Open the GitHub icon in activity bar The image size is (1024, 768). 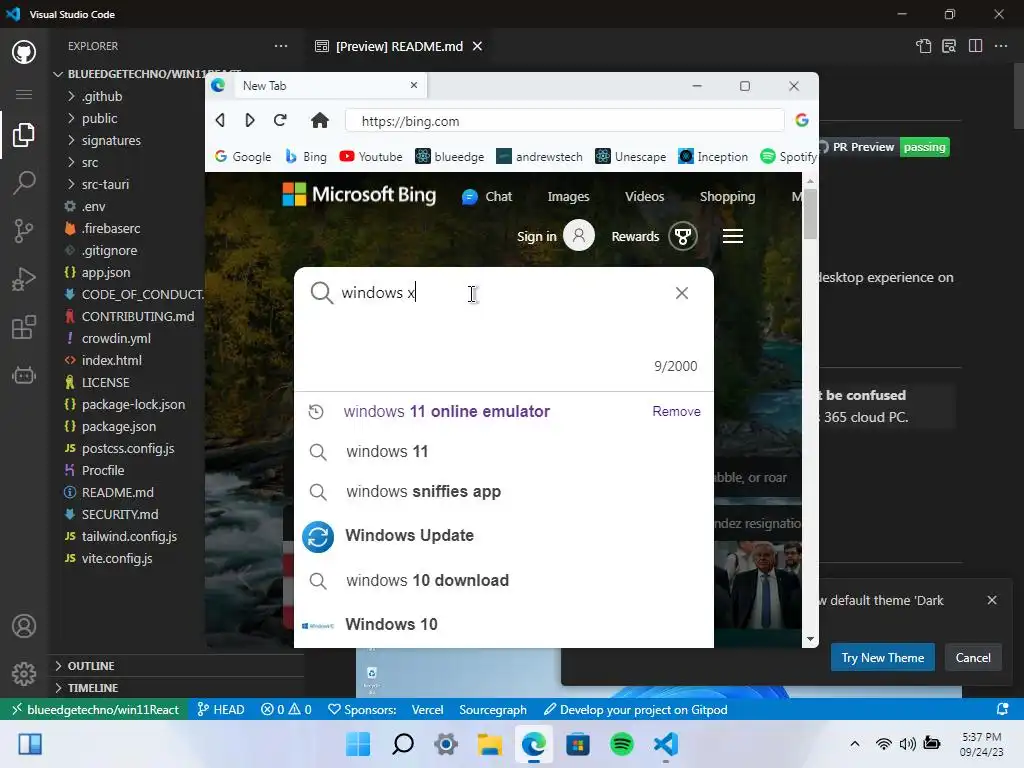click(x=24, y=52)
